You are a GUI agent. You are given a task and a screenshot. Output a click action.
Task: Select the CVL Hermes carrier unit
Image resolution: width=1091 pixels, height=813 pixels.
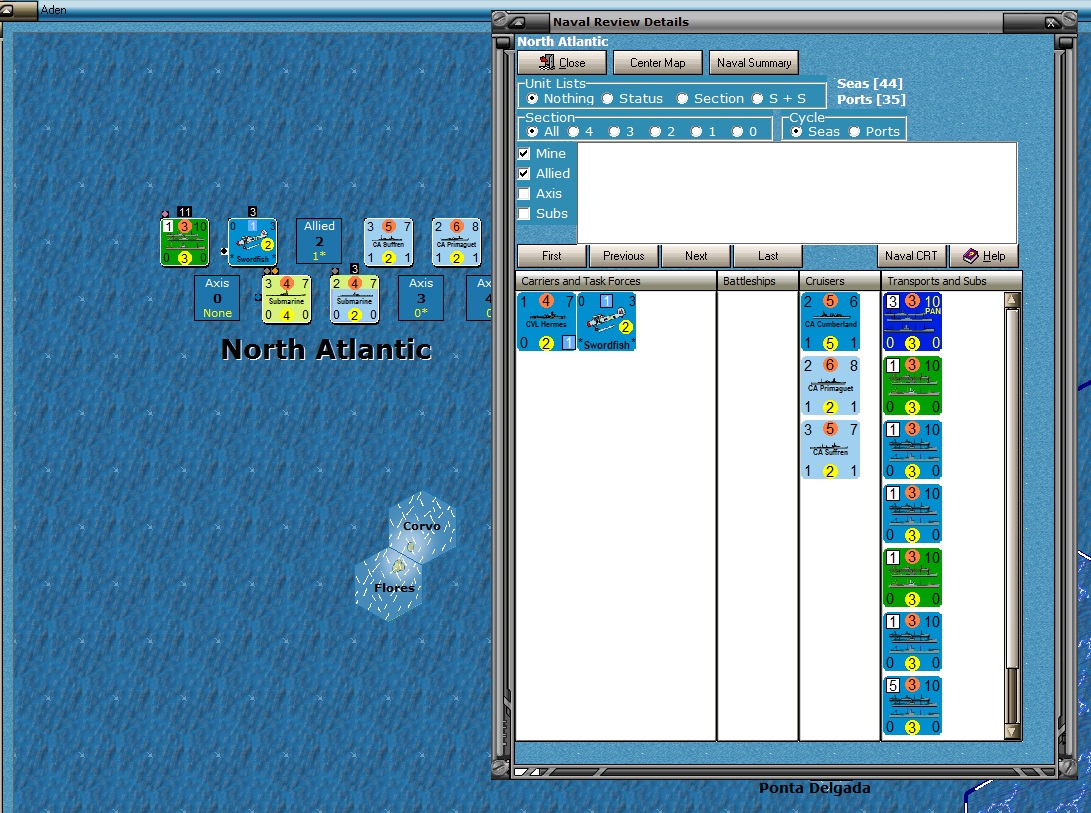pos(546,322)
